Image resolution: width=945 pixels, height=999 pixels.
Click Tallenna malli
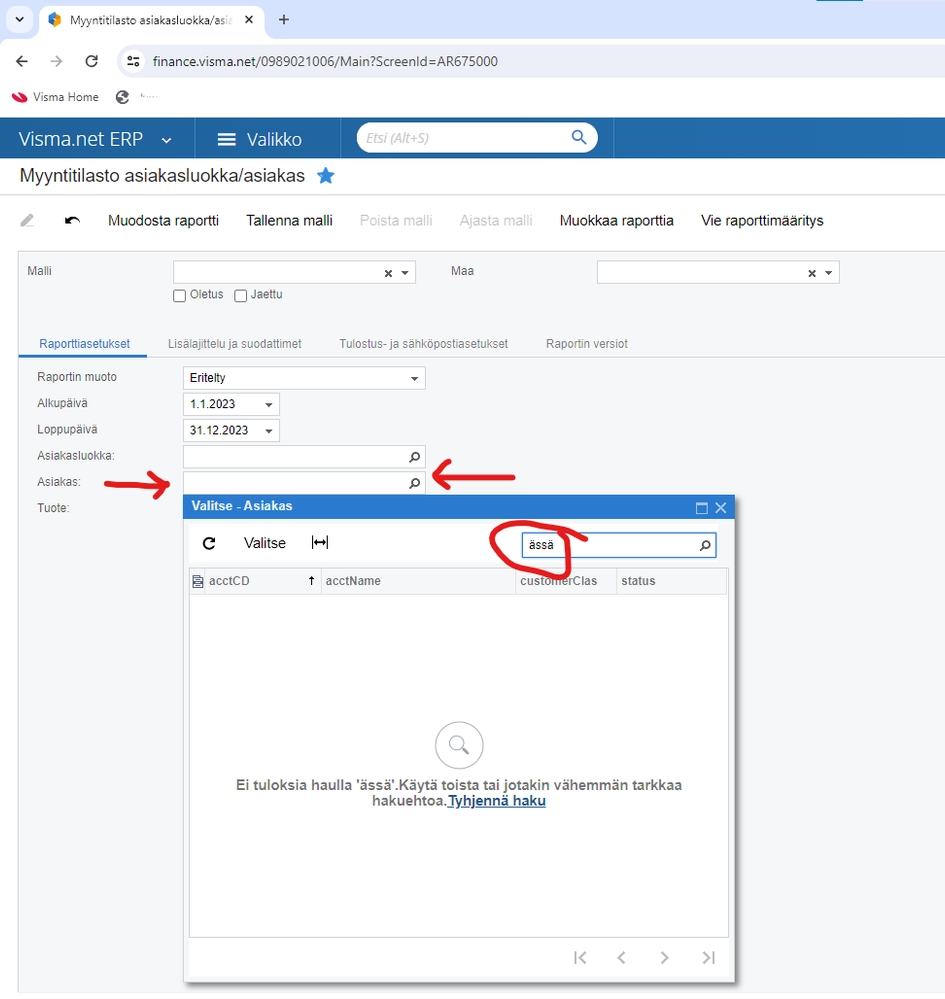pos(289,220)
